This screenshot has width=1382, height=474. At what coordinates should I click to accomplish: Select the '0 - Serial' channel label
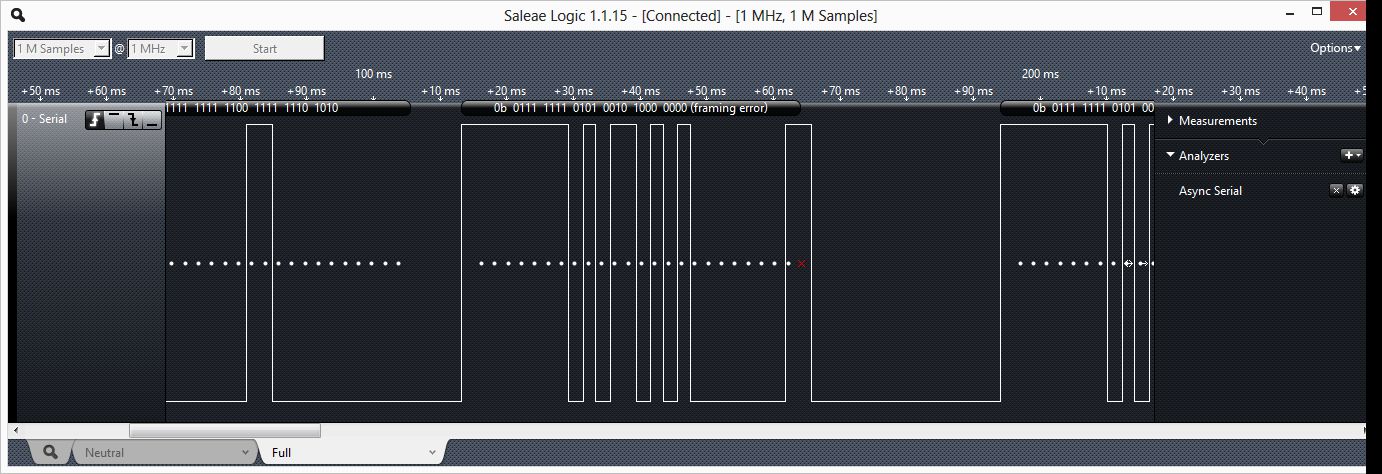pos(45,119)
